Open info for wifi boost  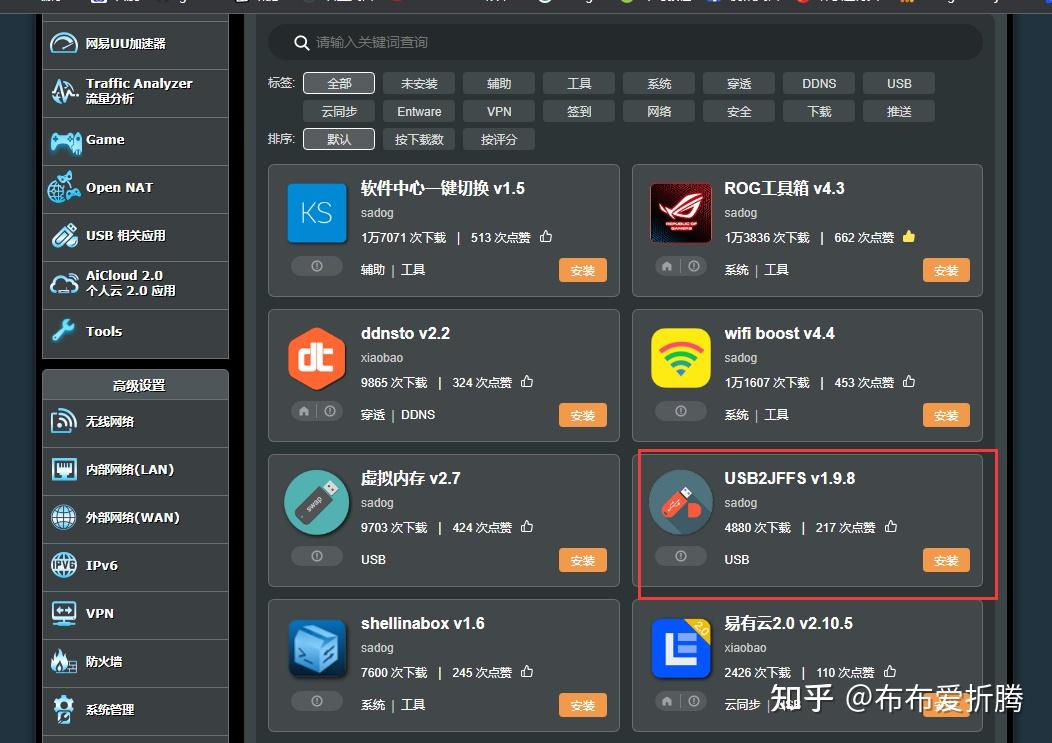(x=681, y=411)
